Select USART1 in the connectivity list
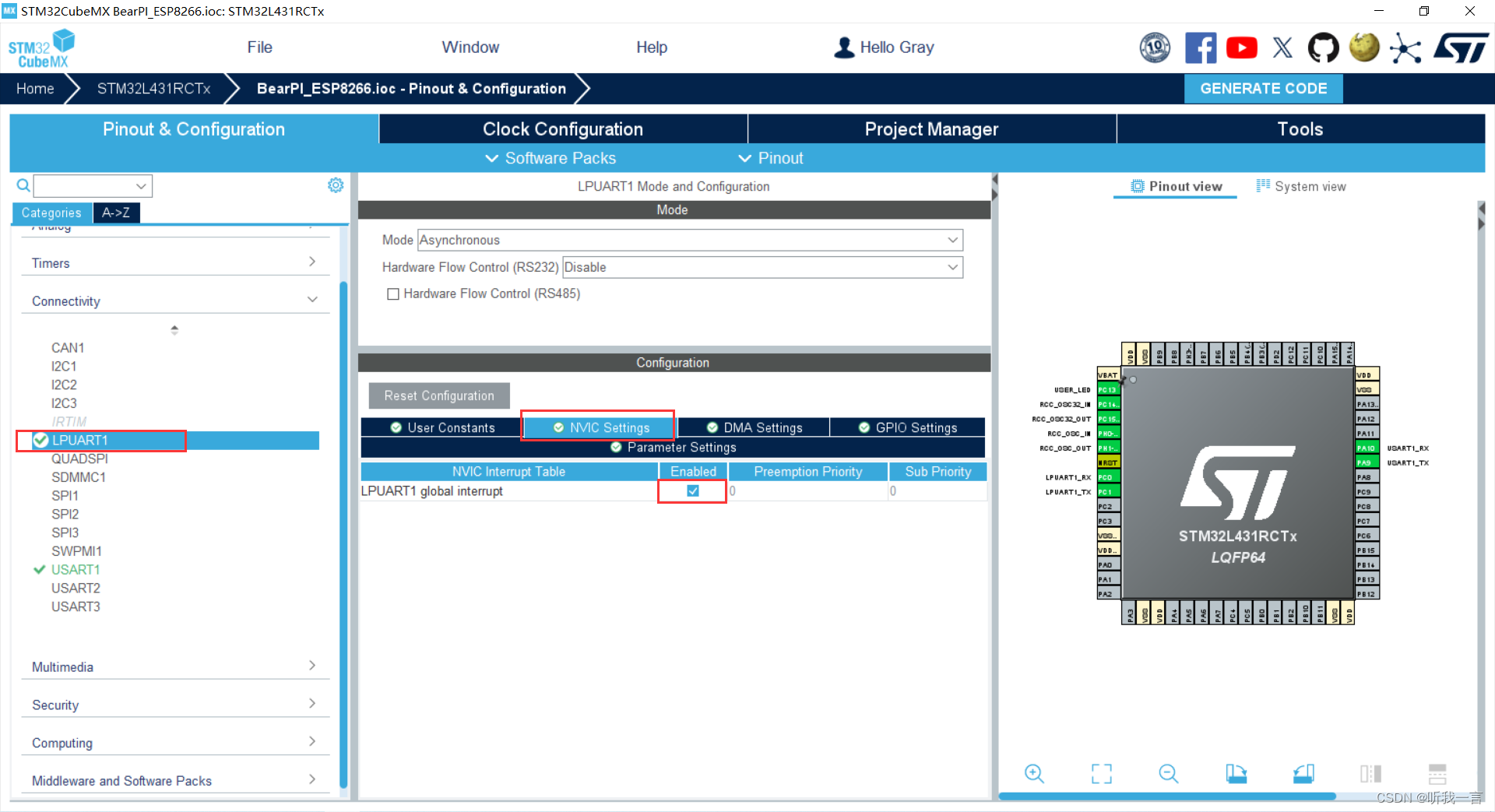 click(x=76, y=569)
